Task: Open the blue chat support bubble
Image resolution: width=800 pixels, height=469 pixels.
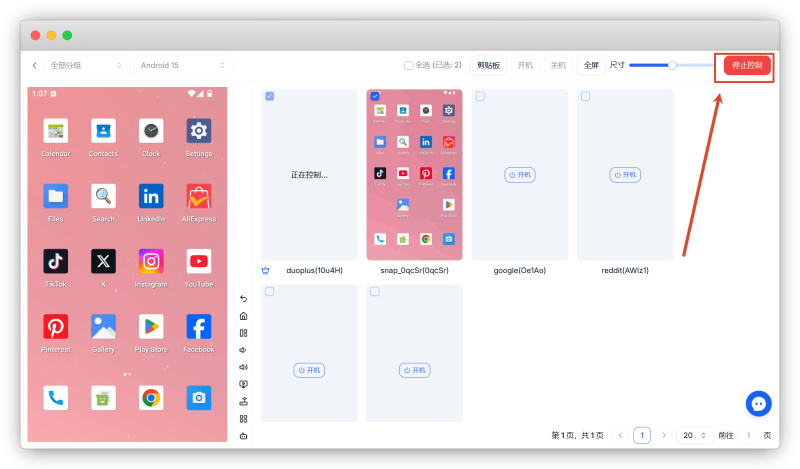Action: pyautogui.click(x=758, y=404)
